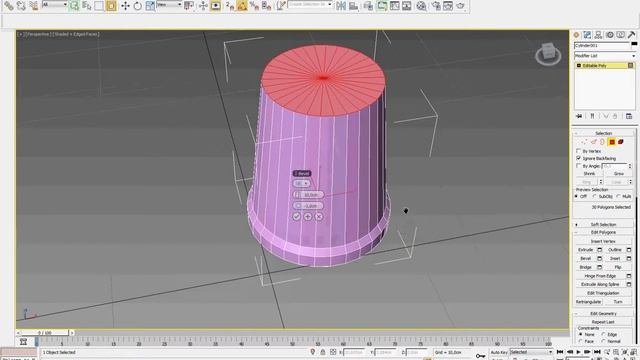Viewport: 640px width, 360px height.
Task: Click the Render teapot icon
Action: [460, 6]
